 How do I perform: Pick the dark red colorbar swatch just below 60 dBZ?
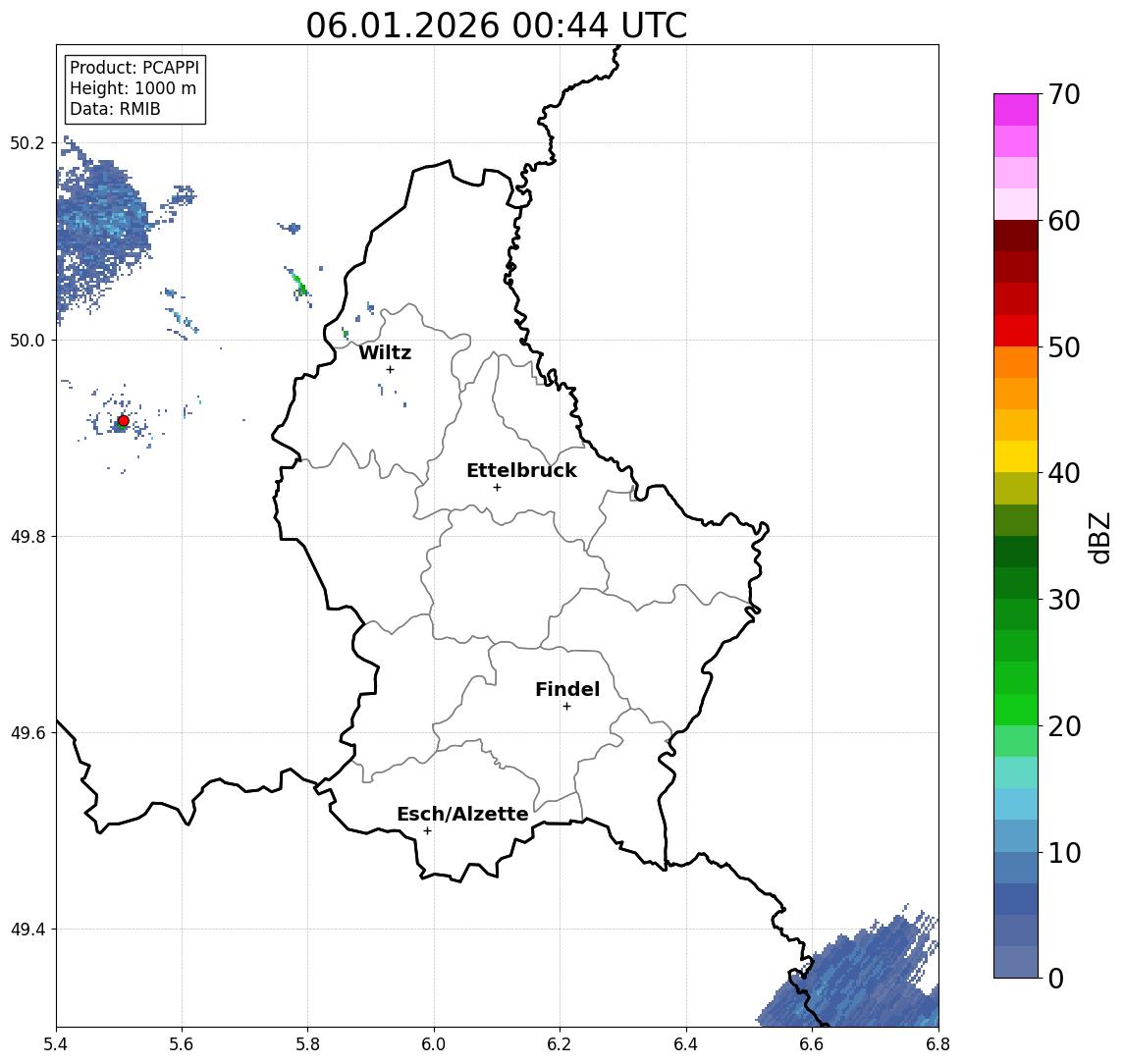pos(1016,236)
